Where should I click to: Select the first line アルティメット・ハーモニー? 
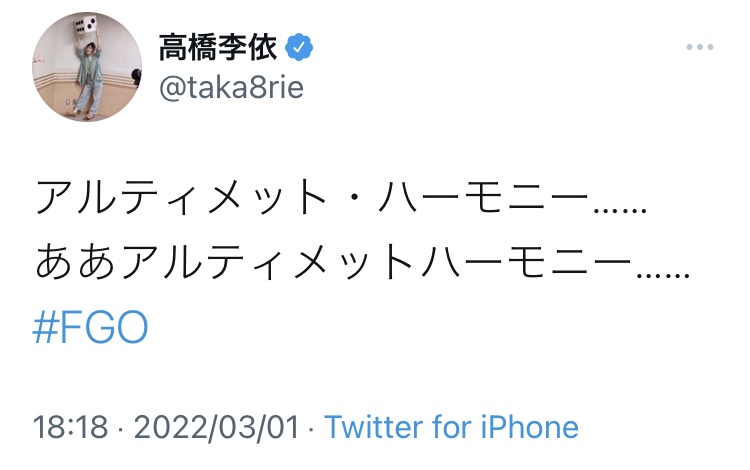click(x=340, y=197)
